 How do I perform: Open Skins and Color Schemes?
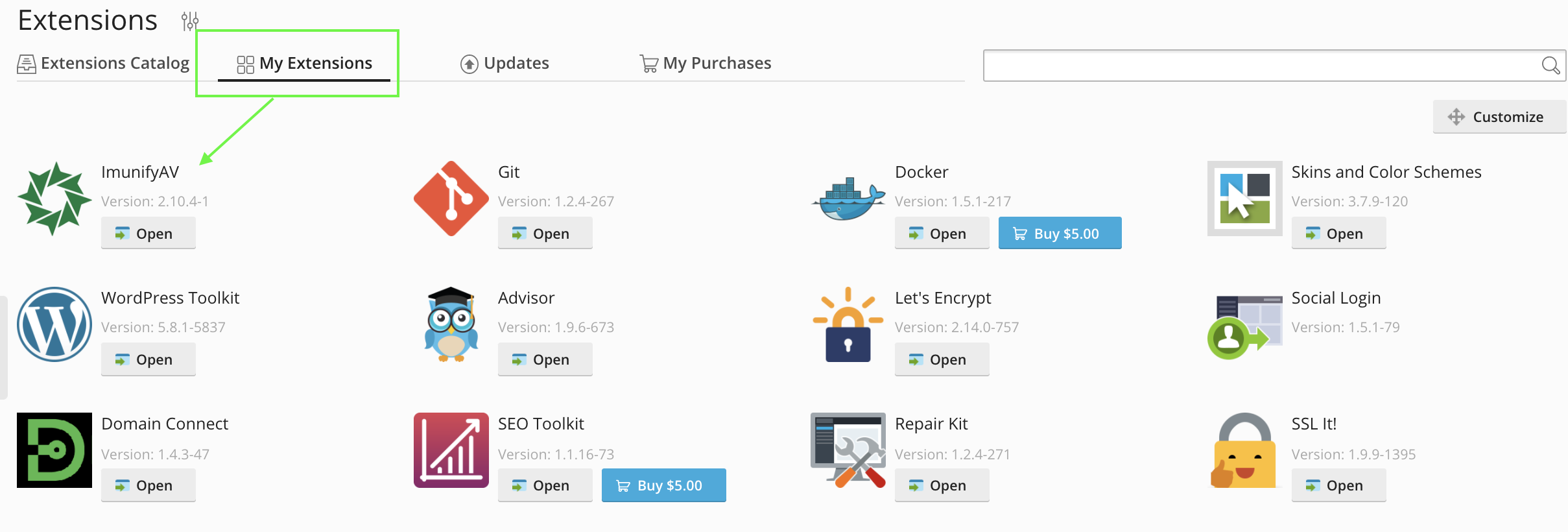(1339, 233)
